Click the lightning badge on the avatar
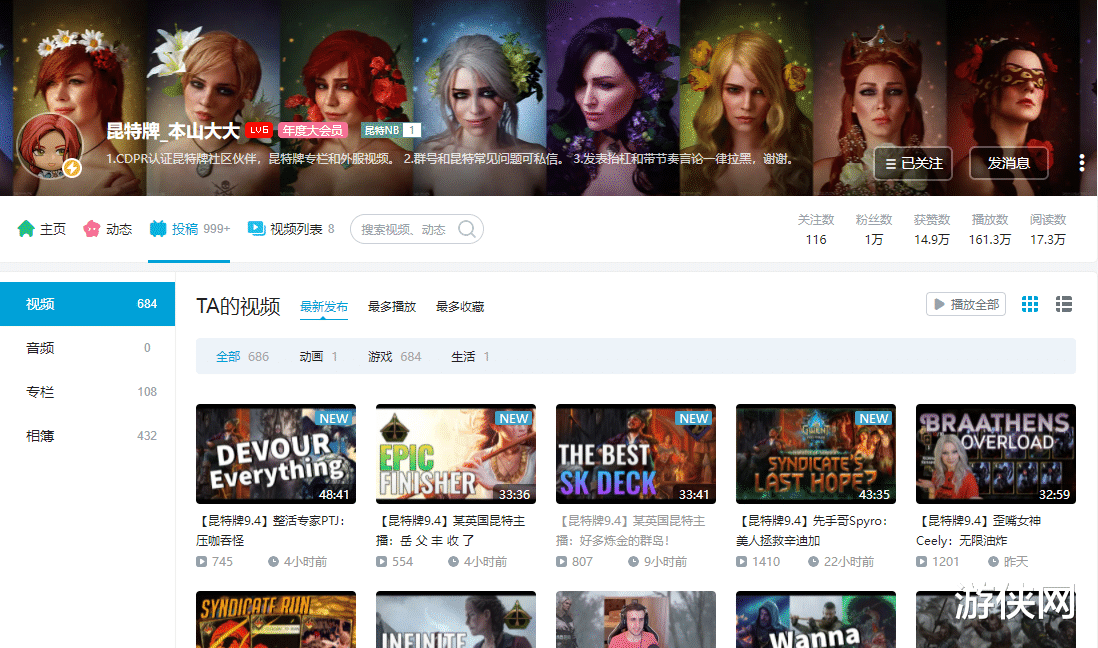Screen dimensions: 1098x648 [72, 168]
